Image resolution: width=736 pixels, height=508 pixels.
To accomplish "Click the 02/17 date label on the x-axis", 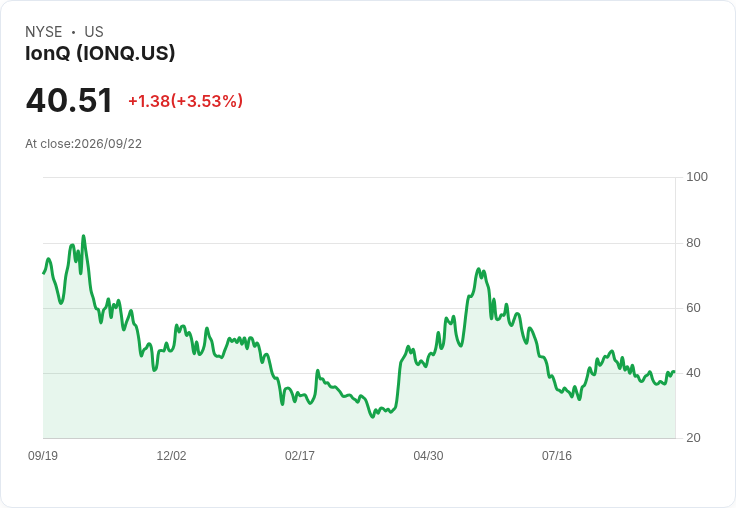I will (x=300, y=455).
